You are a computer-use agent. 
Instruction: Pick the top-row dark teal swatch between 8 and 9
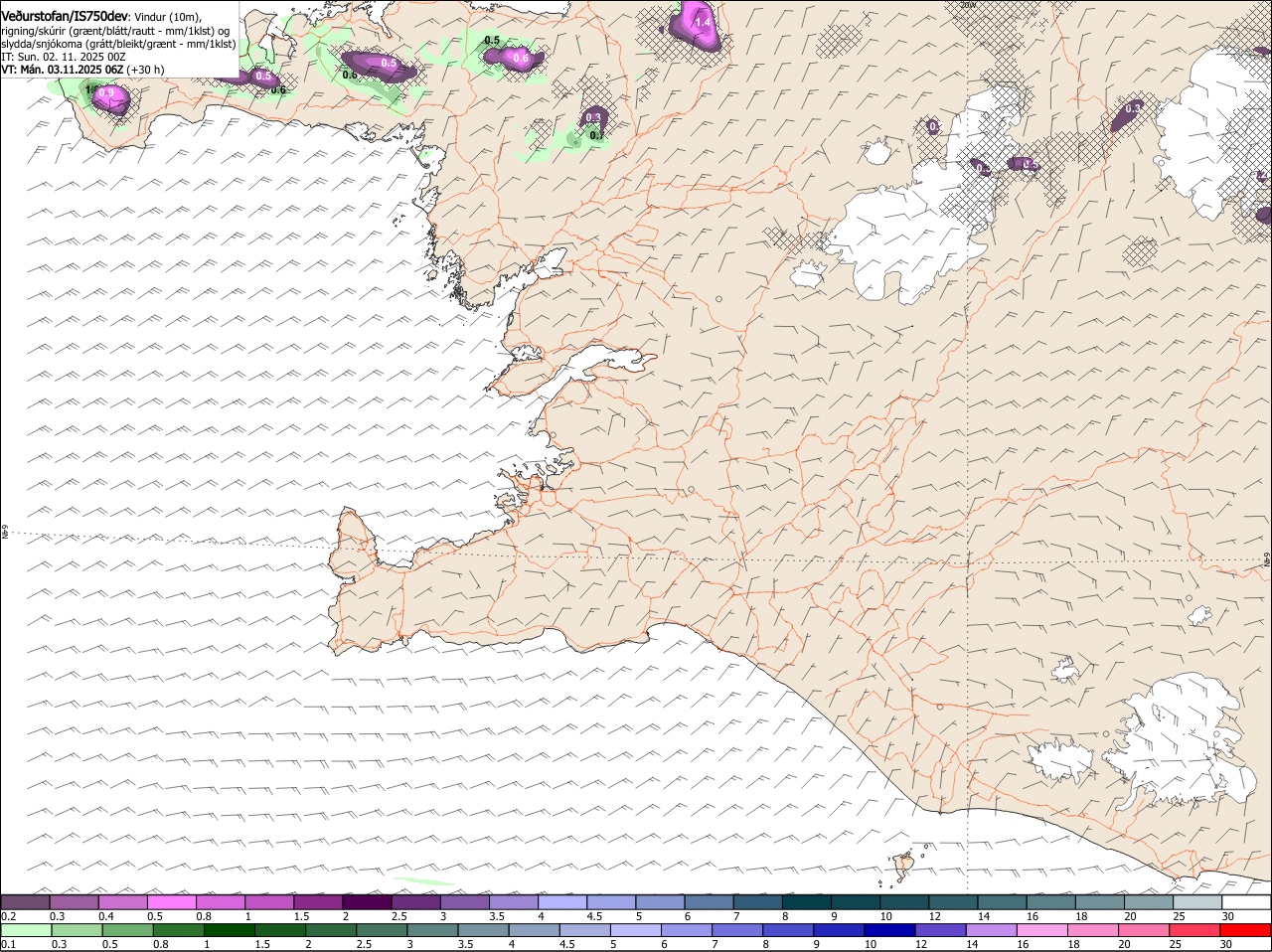point(808,902)
